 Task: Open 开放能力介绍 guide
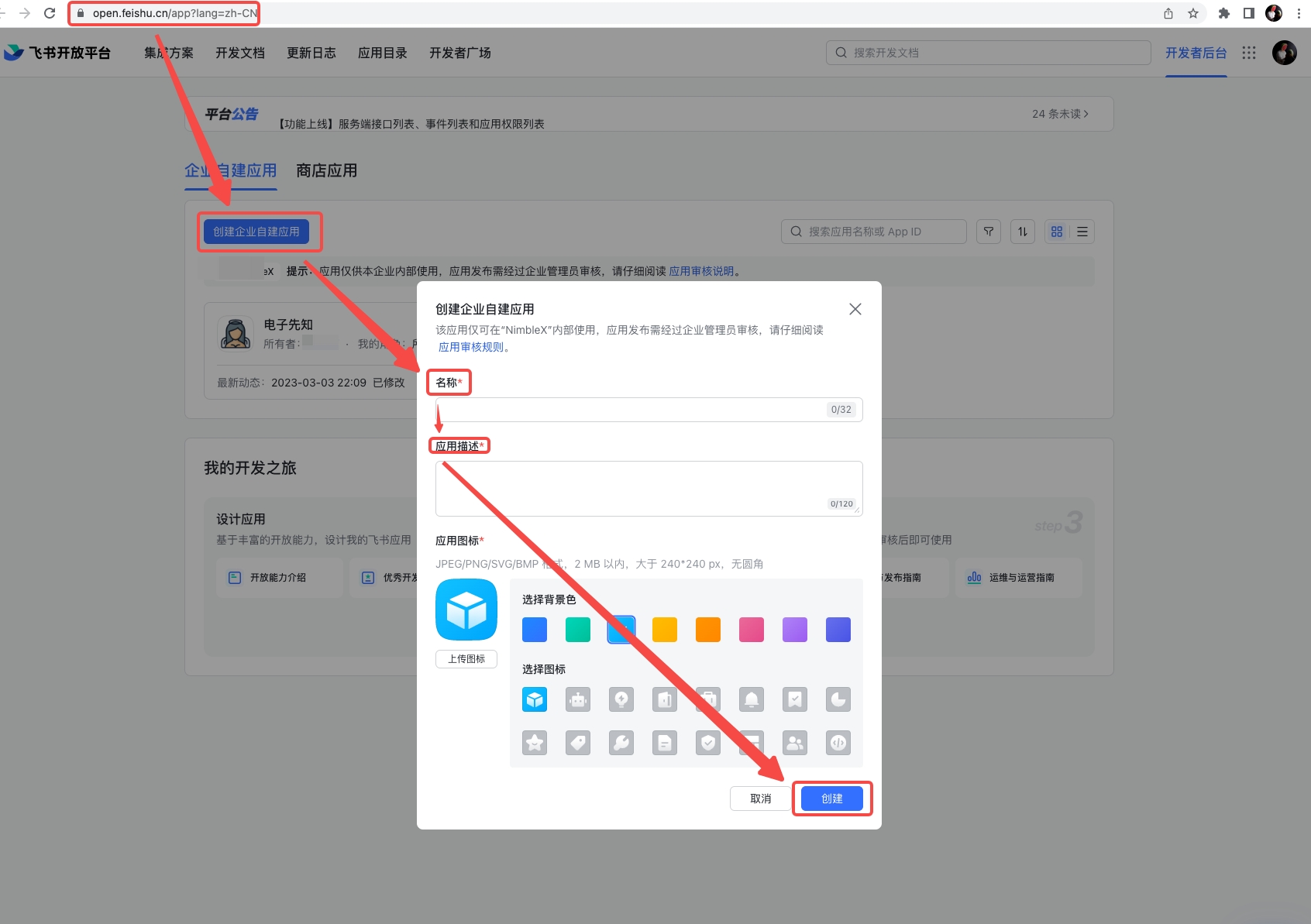coord(280,578)
